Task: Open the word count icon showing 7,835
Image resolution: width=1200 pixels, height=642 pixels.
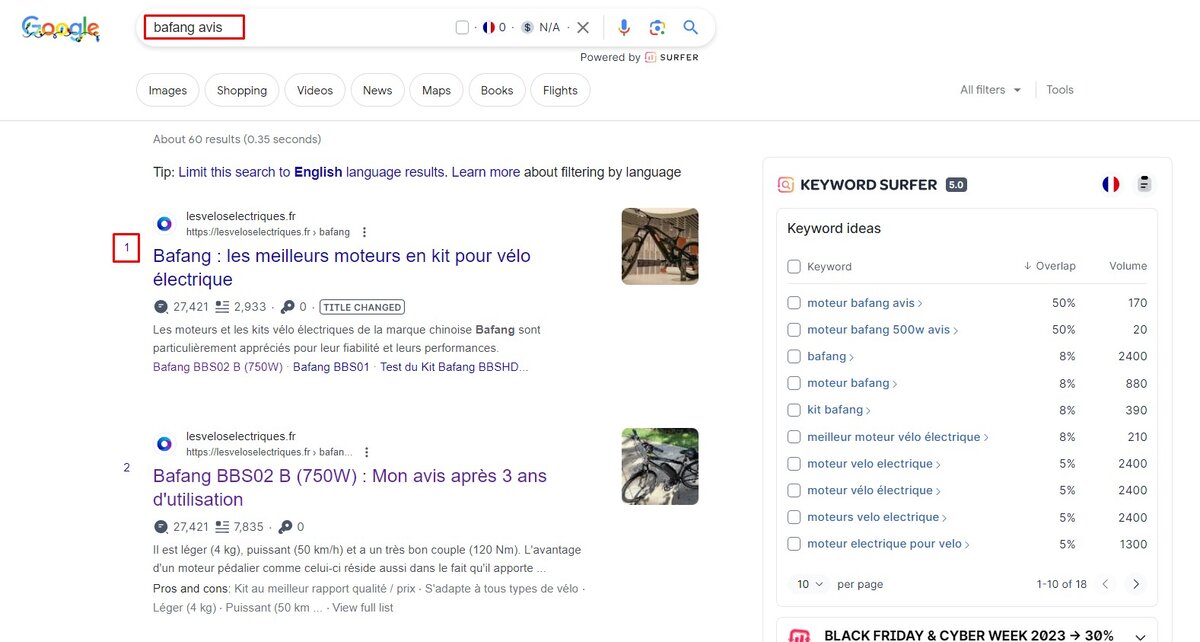Action: coord(222,527)
